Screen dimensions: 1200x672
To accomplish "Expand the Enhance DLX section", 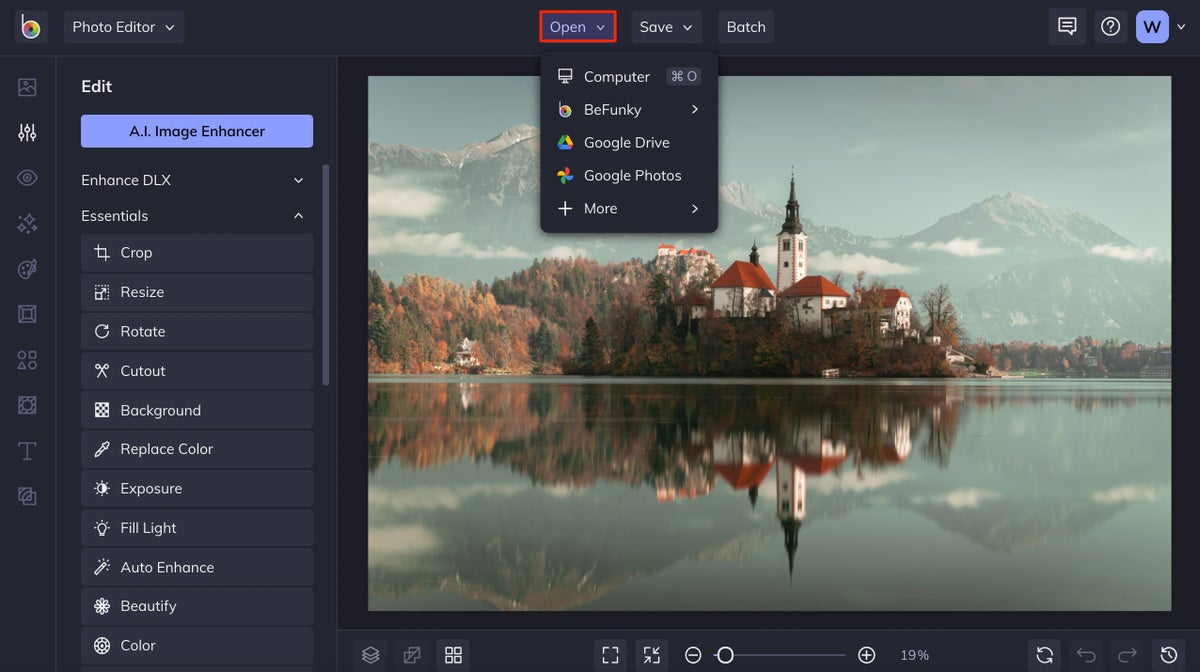I will [x=193, y=180].
